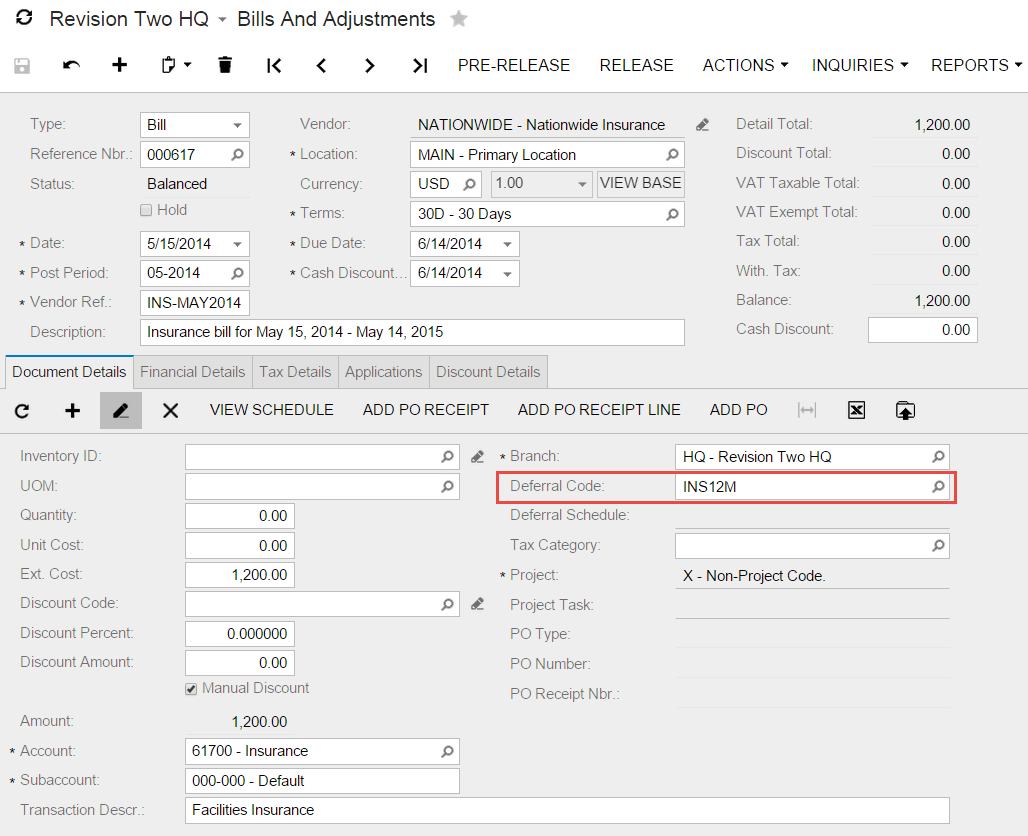Delete detail line with X icon
Image resolution: width=1028 pixels, height=836 pixels.
point(170,410)
